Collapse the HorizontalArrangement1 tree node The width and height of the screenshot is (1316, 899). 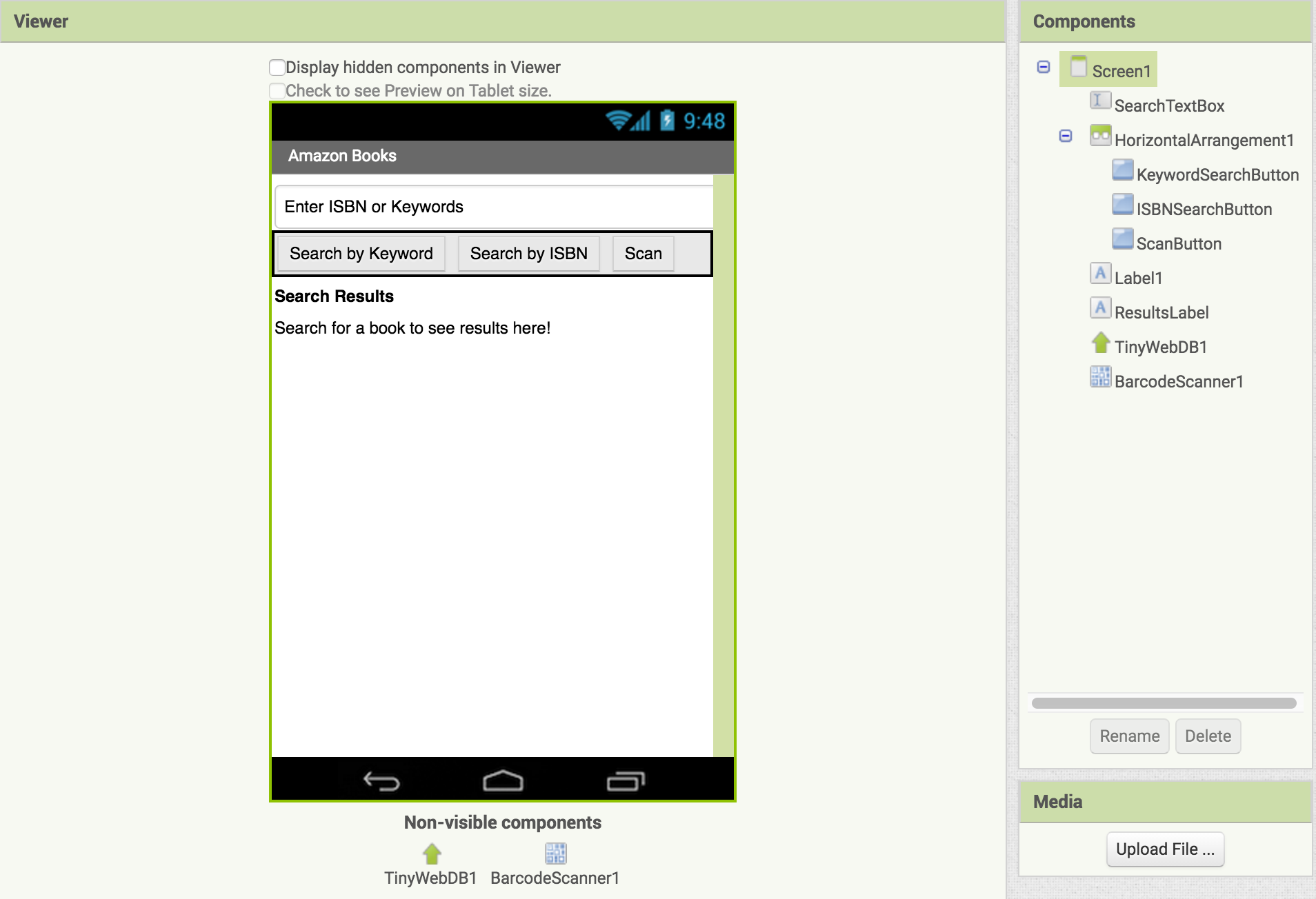(x=1066, y=136)
